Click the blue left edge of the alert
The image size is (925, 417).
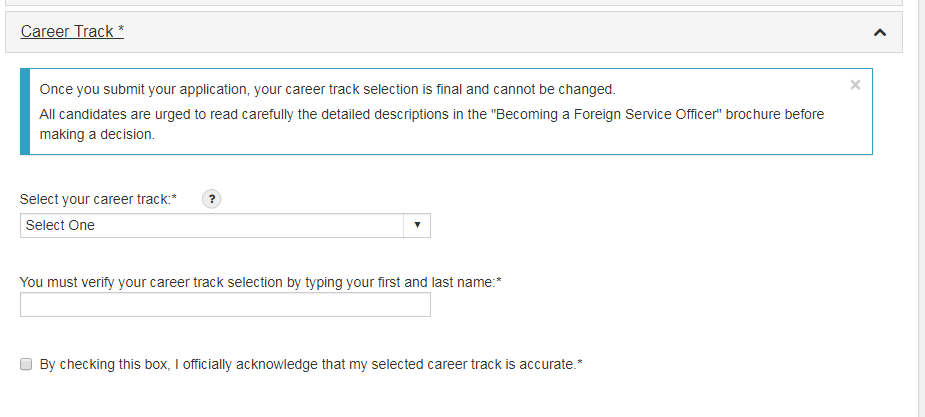click(x=25, y=111)
